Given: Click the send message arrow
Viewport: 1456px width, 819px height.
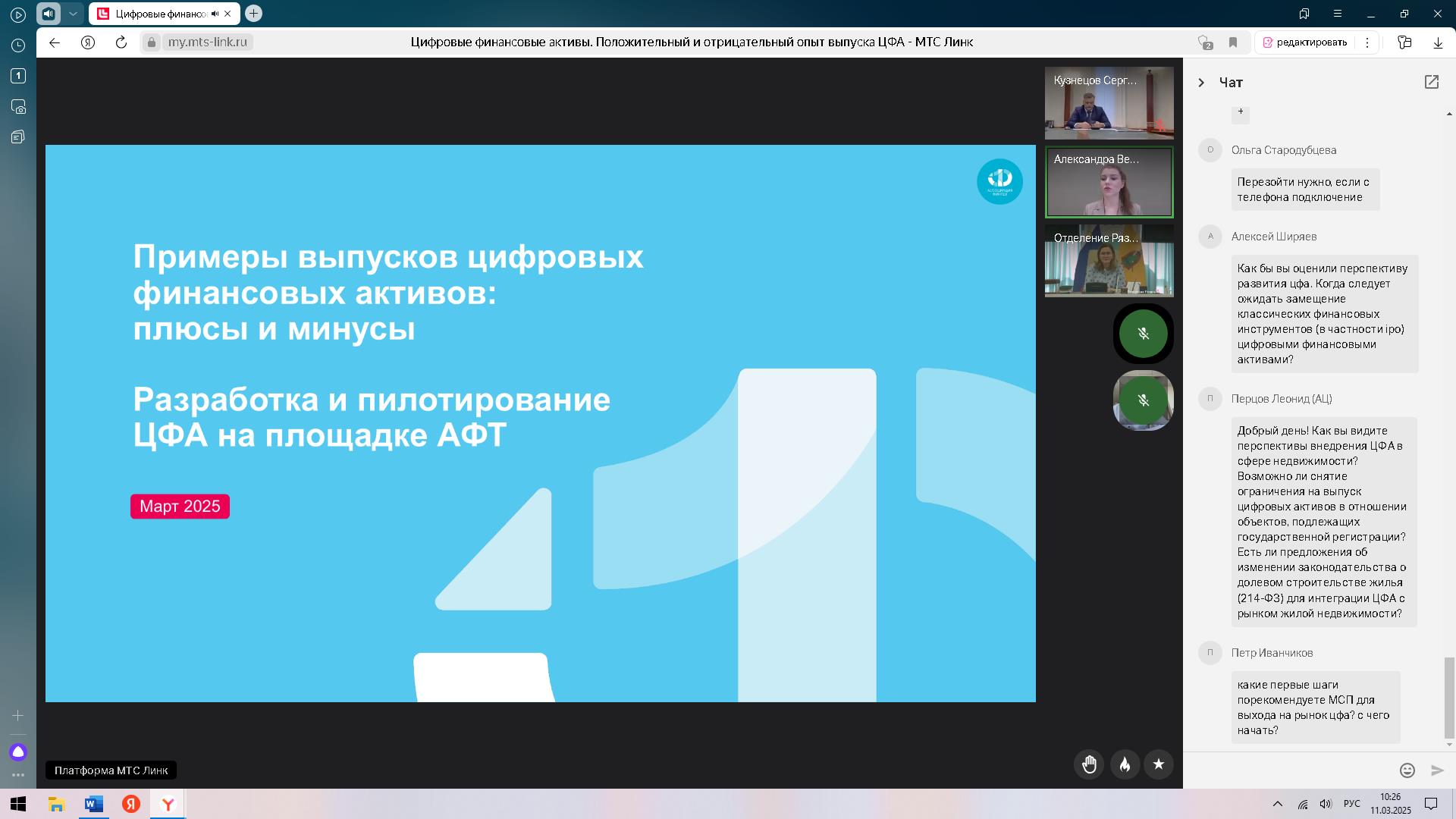Looking at the screenshot, I should 1437,770.
